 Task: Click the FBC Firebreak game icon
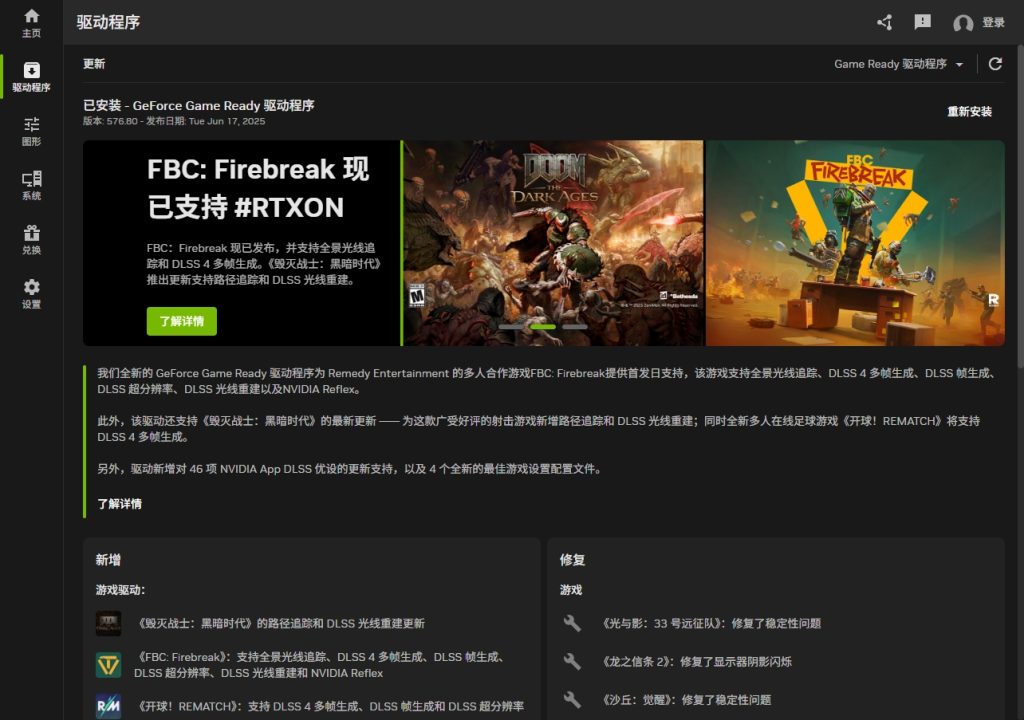coord(108,665)
